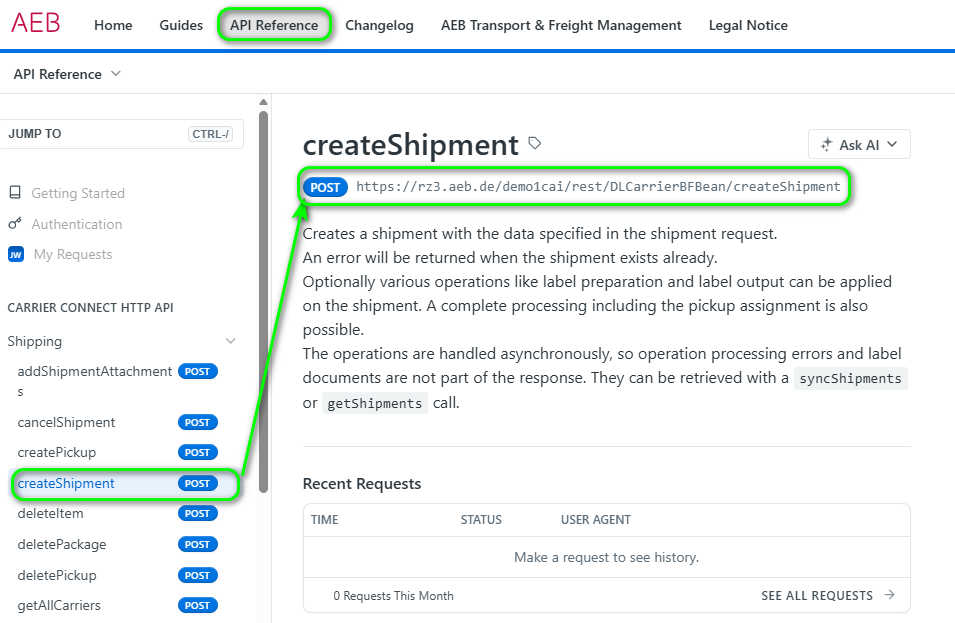This screenshot has height=623, width=955.
Task: Click the JW My Requests icon
Action: (16, 254)
